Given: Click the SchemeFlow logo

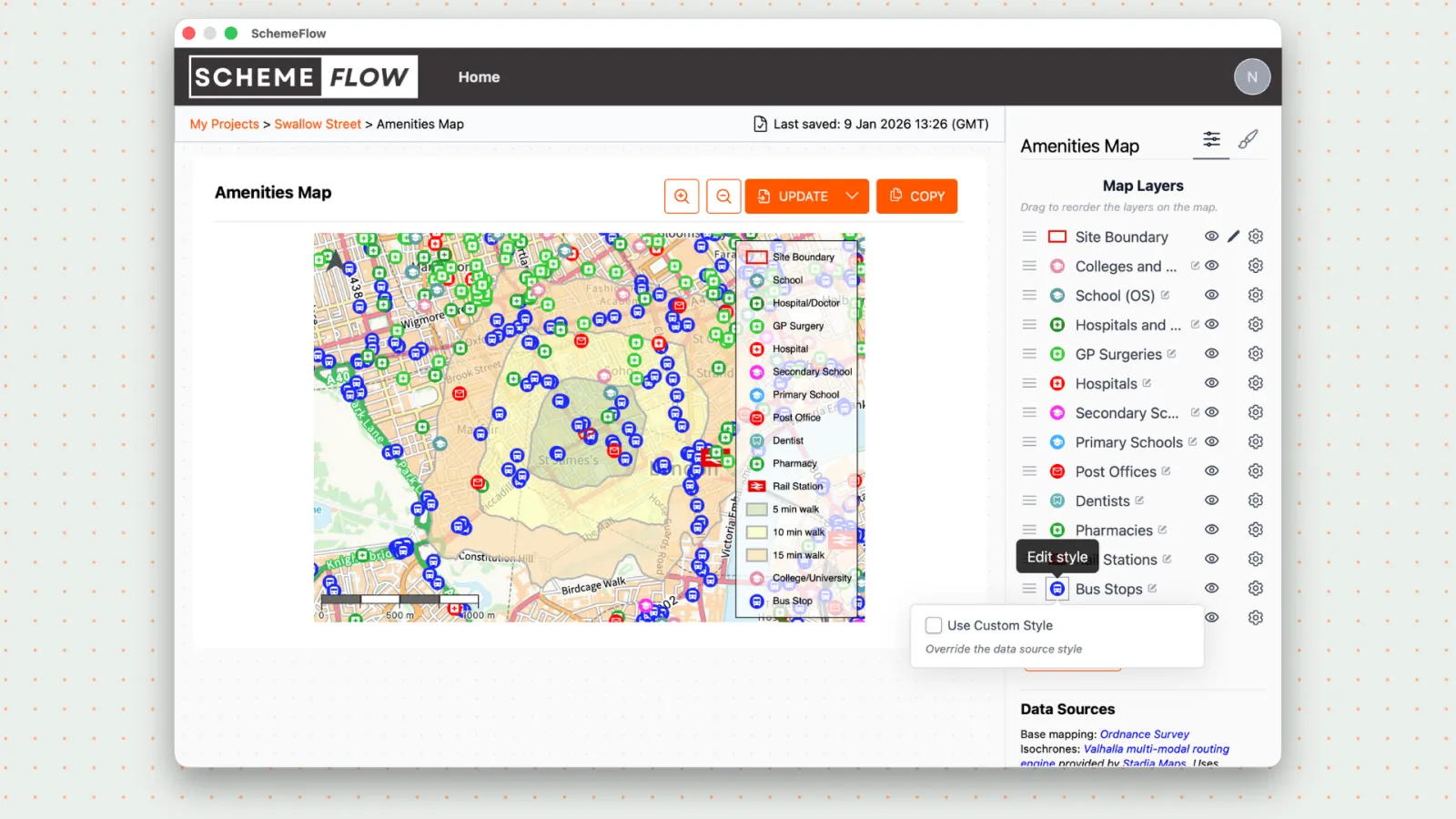Looking at the screenshot, I should click(x=303, y=76).
